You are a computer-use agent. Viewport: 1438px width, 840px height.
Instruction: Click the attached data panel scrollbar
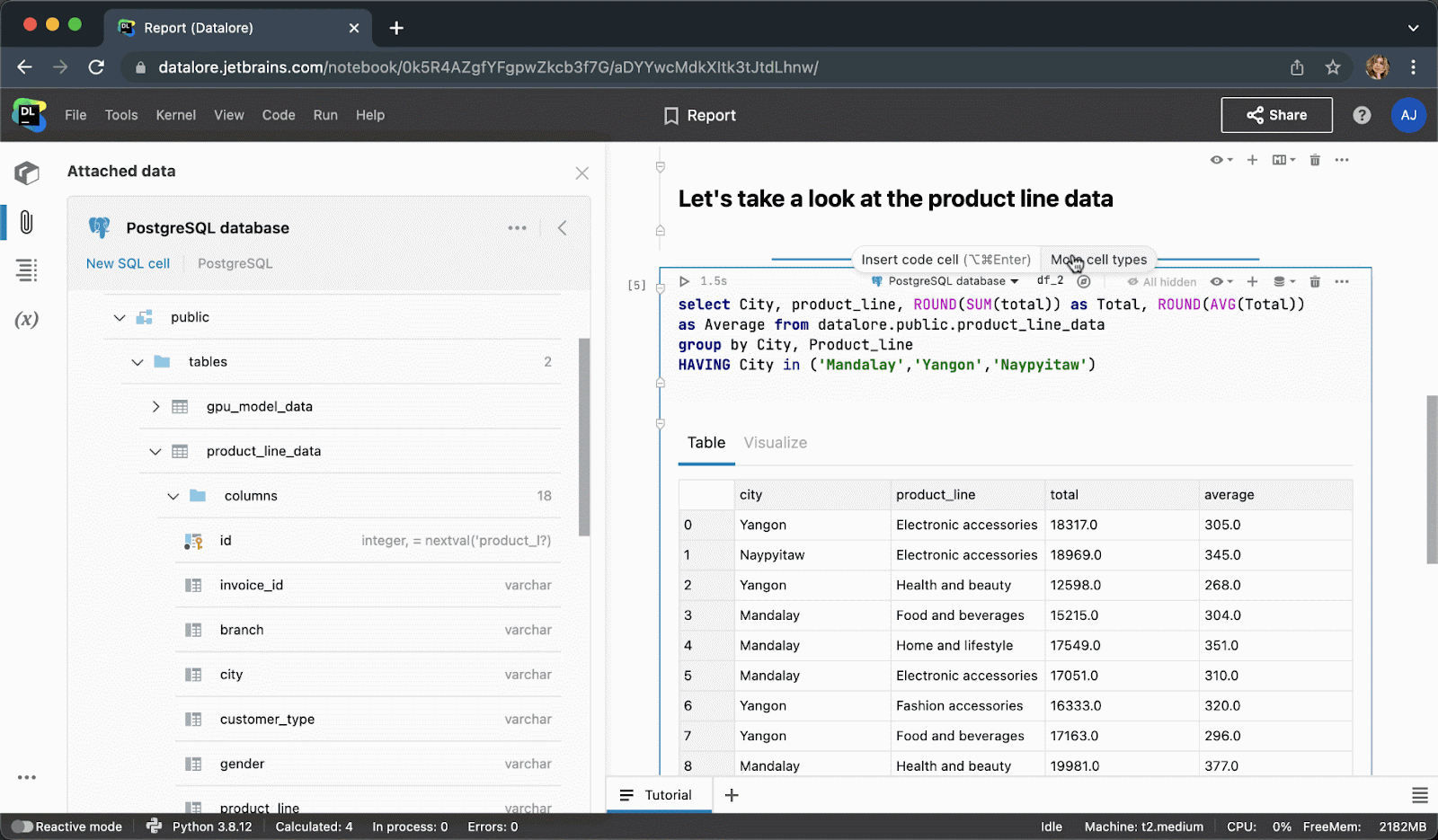tap(584, 437)
